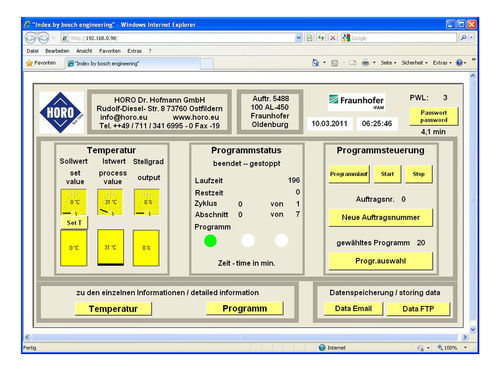Click the horizontal scrollbar track

click(x=245, y=337)
